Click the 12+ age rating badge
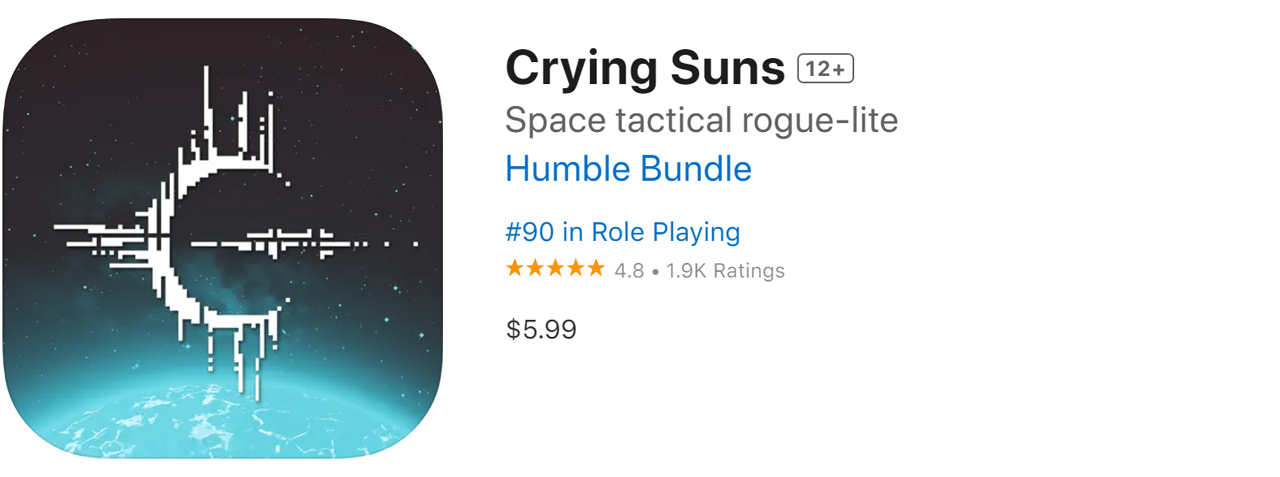Viewport: 1280px width, 477px height. (825, 69)
